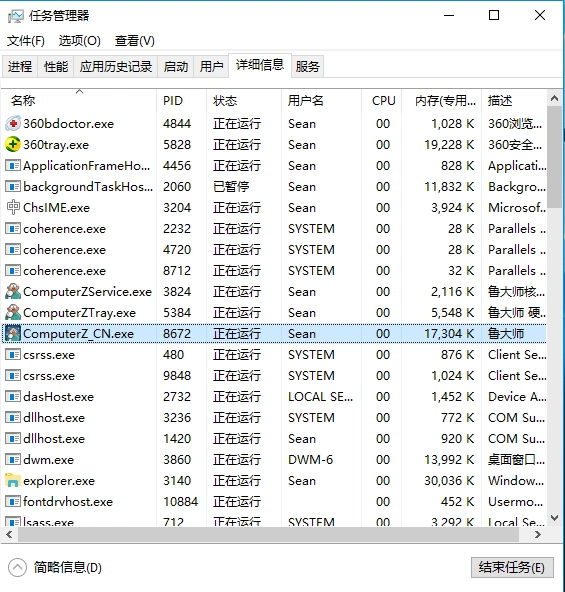The height and width of the screenshot is (592, 565).
Task: Sort by the 状态 column header
Action: [x=244, y=101]
